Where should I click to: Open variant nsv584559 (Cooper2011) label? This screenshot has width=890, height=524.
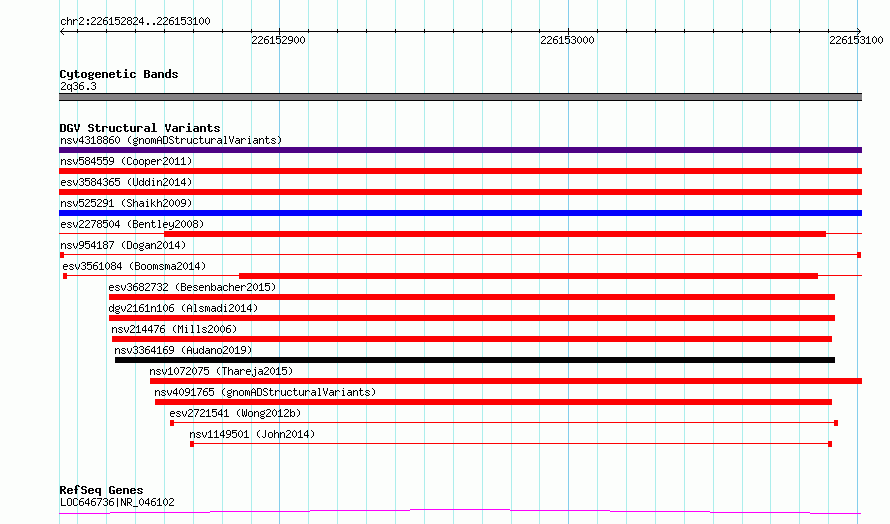coord(126,161)
